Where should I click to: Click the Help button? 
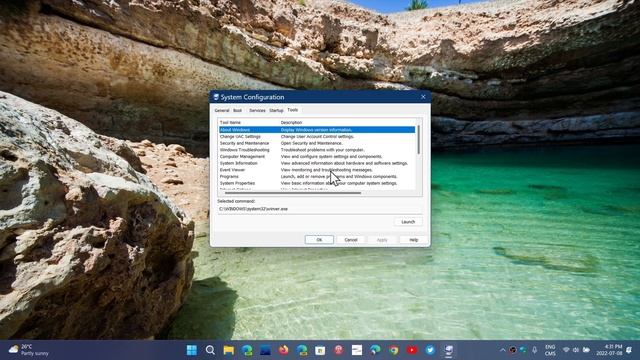pos(413,240)
